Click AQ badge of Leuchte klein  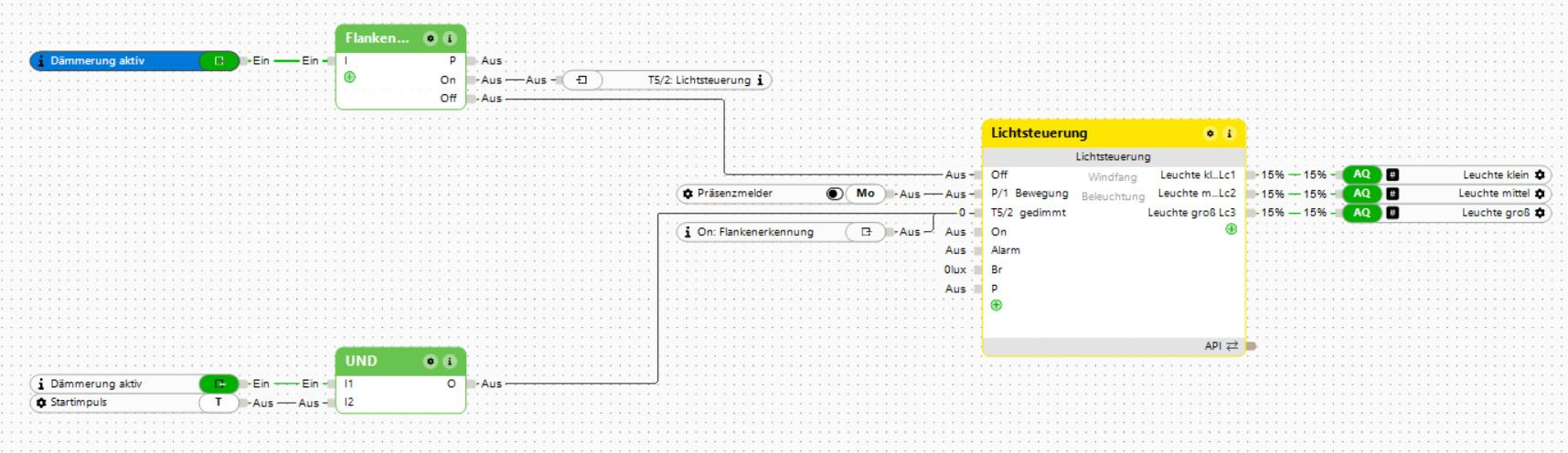(1361, 174)
